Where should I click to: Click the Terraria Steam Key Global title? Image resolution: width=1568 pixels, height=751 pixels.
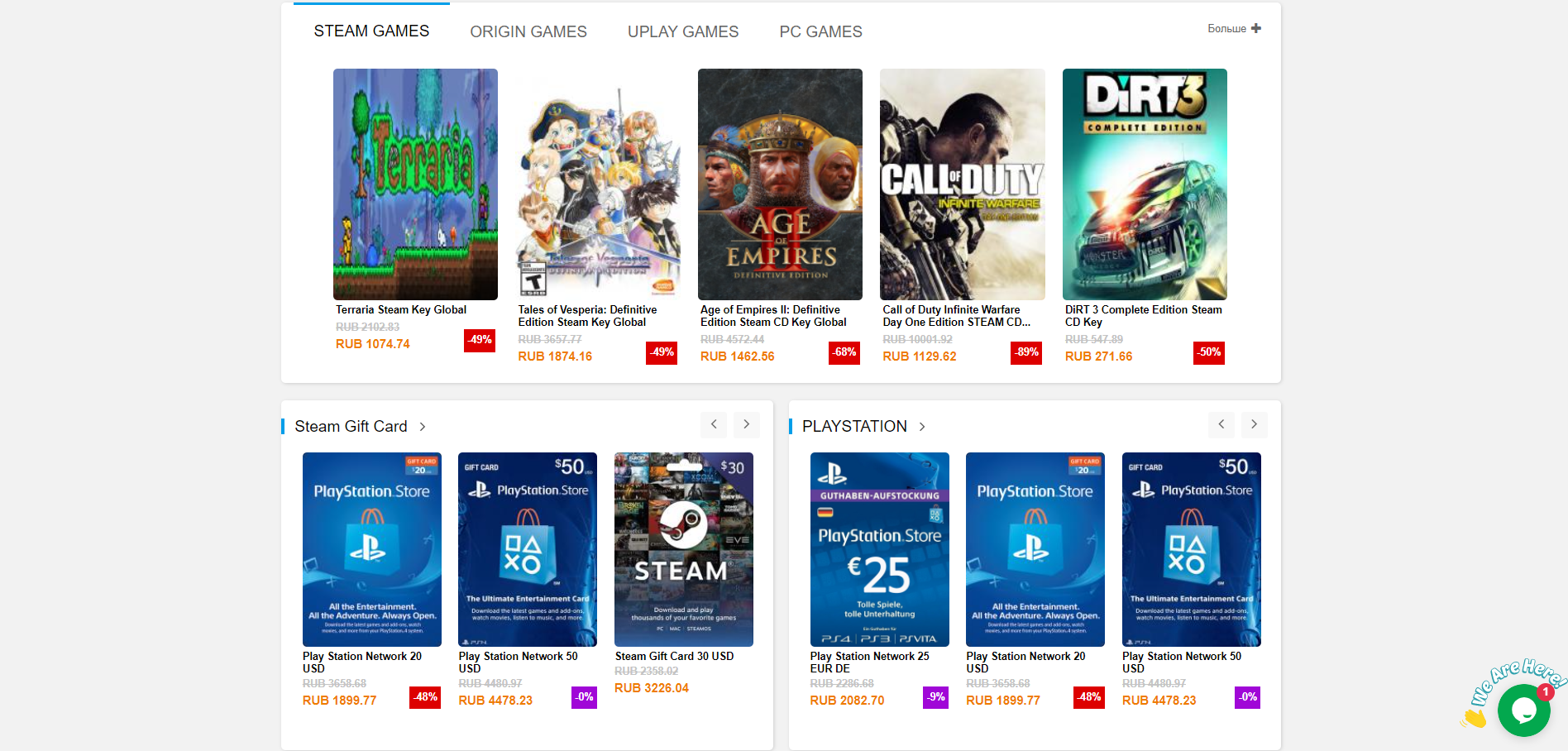click(x=401, y=310)
